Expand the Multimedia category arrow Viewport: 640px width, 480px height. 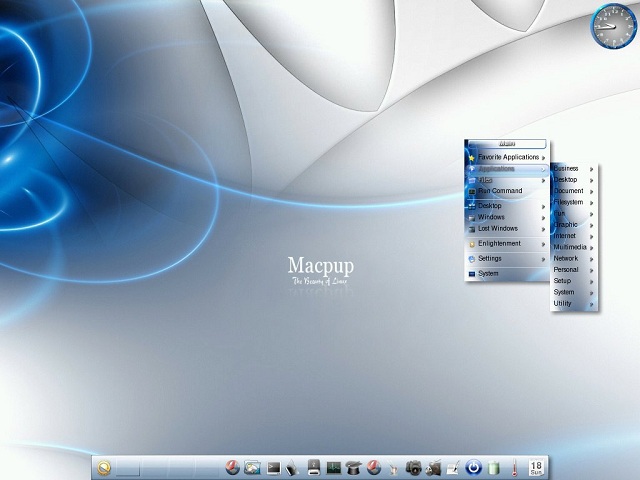[591, 248]
